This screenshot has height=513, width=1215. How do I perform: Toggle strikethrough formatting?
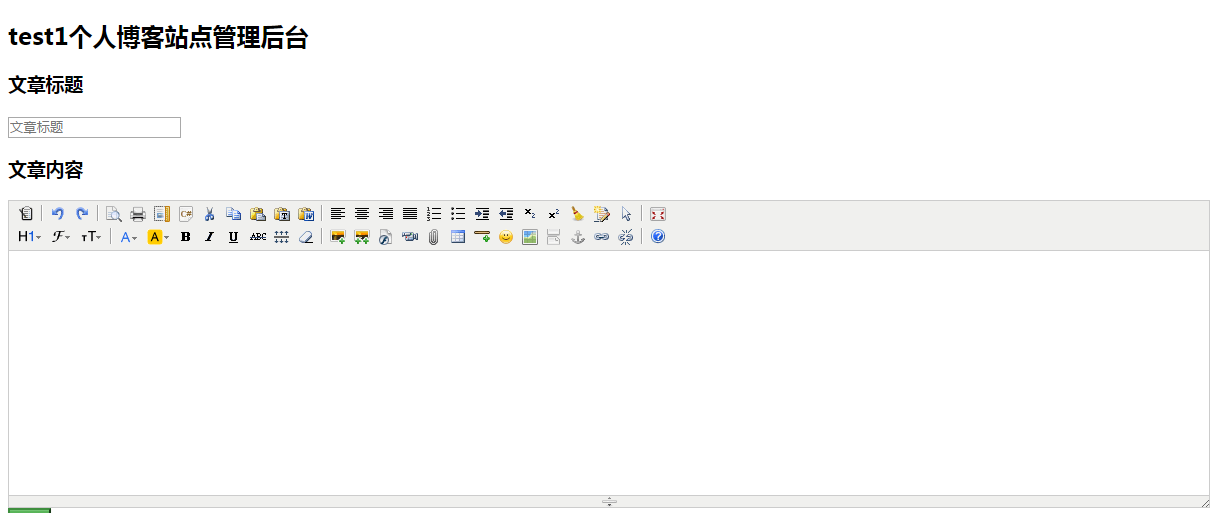(258, 237)
